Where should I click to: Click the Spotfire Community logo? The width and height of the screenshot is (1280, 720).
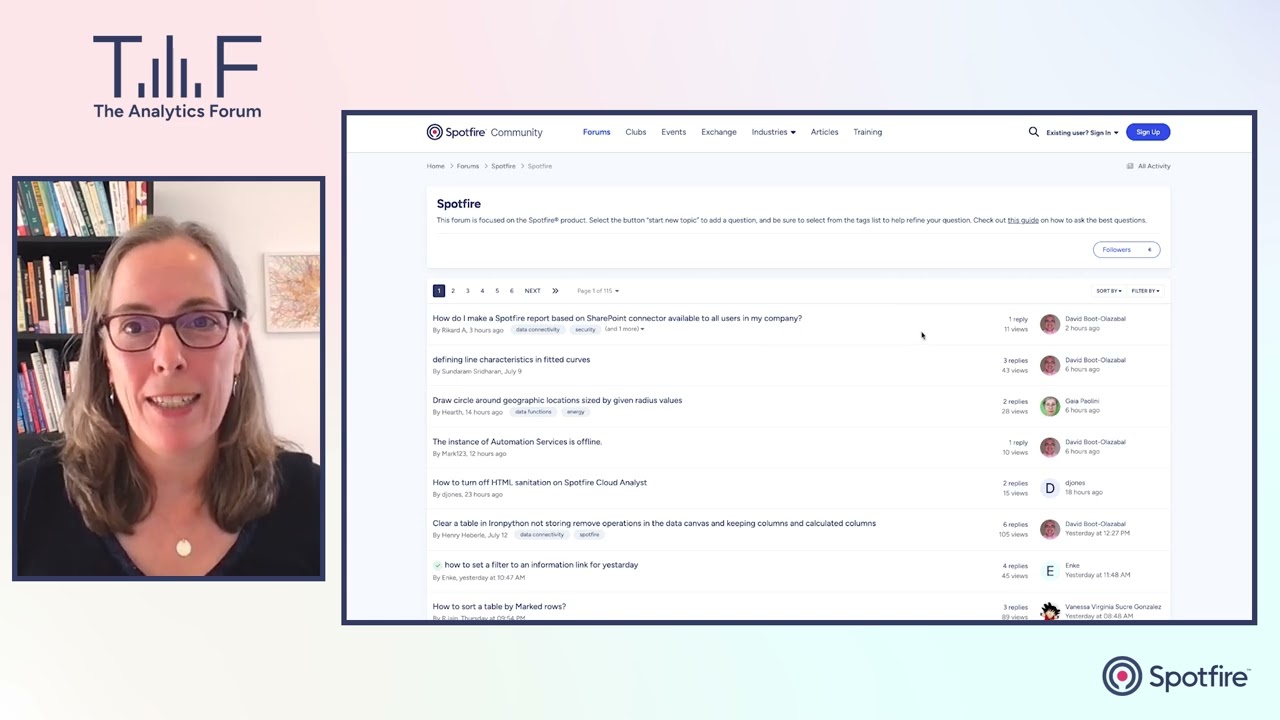(x=485, y=132)
